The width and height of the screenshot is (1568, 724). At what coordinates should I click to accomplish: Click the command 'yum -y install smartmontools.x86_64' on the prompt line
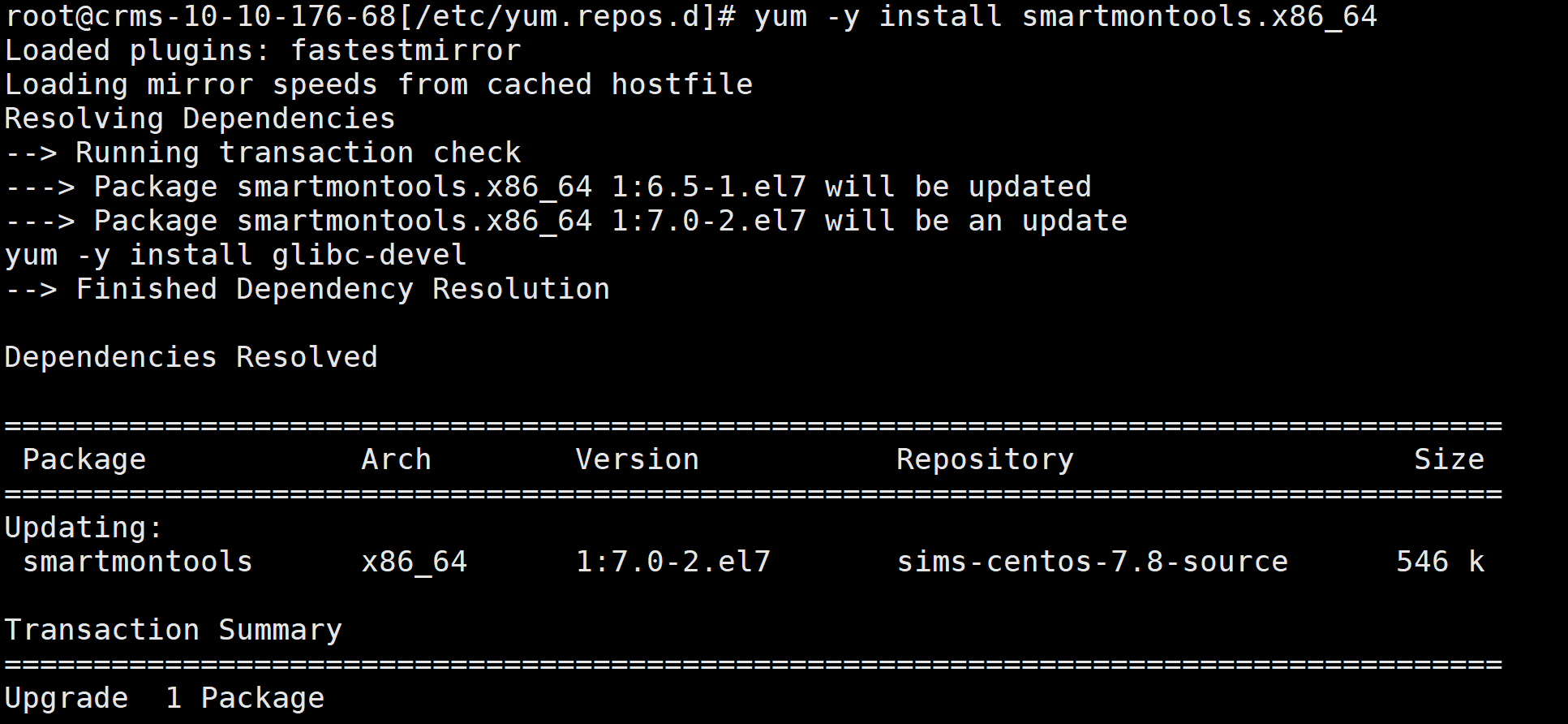[1065, 17]
